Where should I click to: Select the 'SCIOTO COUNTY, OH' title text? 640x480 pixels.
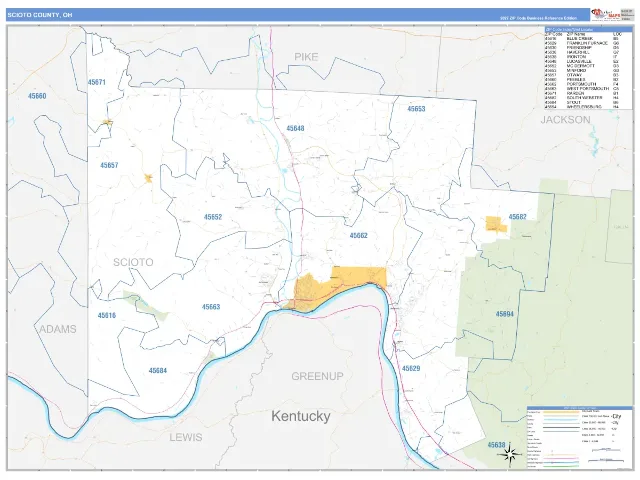pyautogui.click(x=40, y=15)
